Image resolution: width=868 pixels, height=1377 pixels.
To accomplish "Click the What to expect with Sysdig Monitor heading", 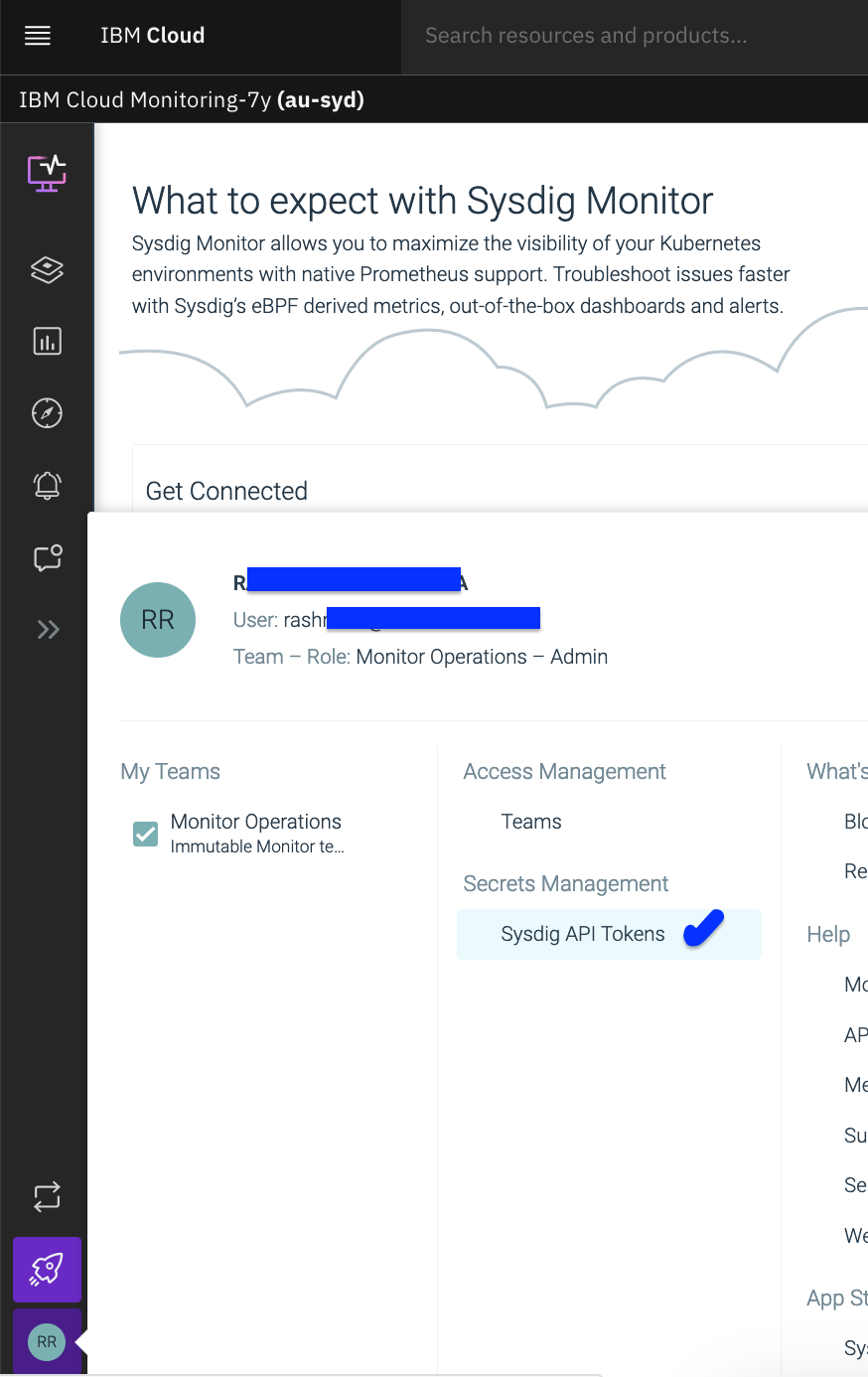I will (423, 201).
